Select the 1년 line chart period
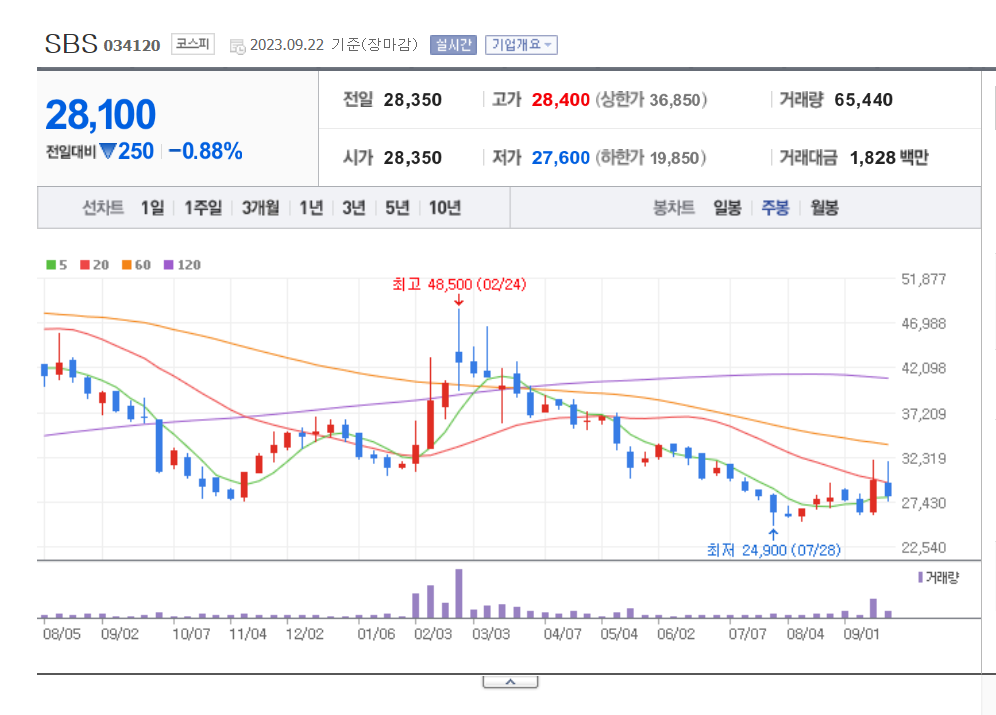This screenshot has width=996, height=715. (x=311, y=208)
